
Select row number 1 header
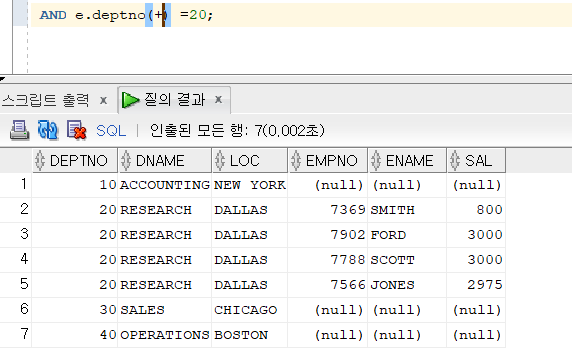(x=16, y=184)
